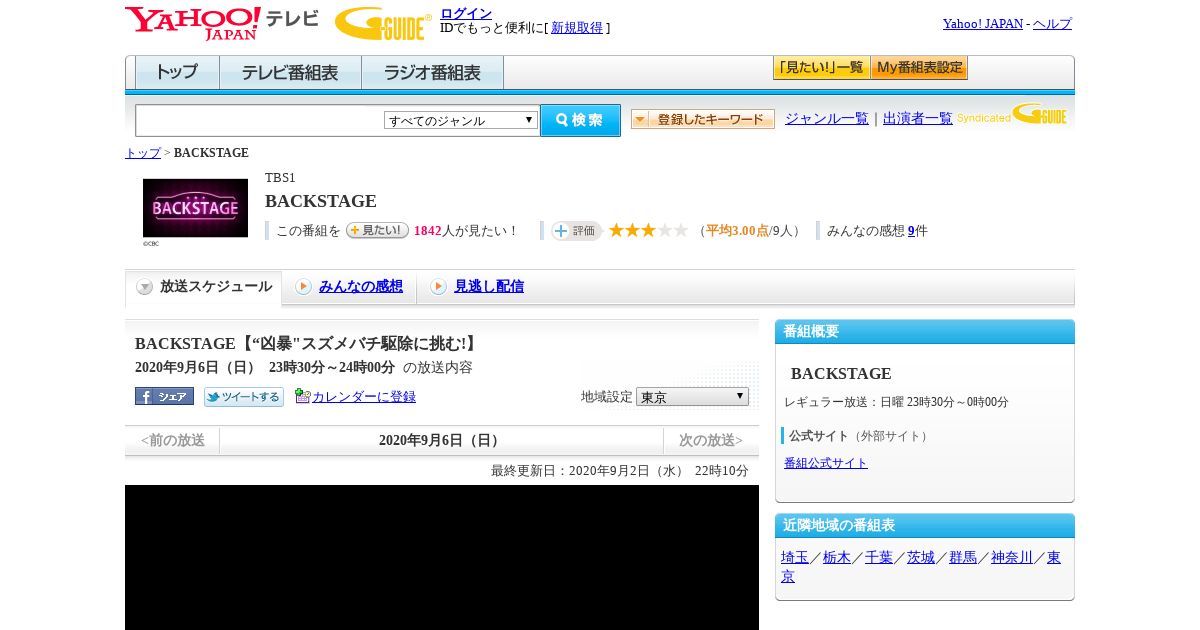Click the blue 検索 search button
Screen dimensions: 1200x630
pyautogui.click(x=580, y=120)
